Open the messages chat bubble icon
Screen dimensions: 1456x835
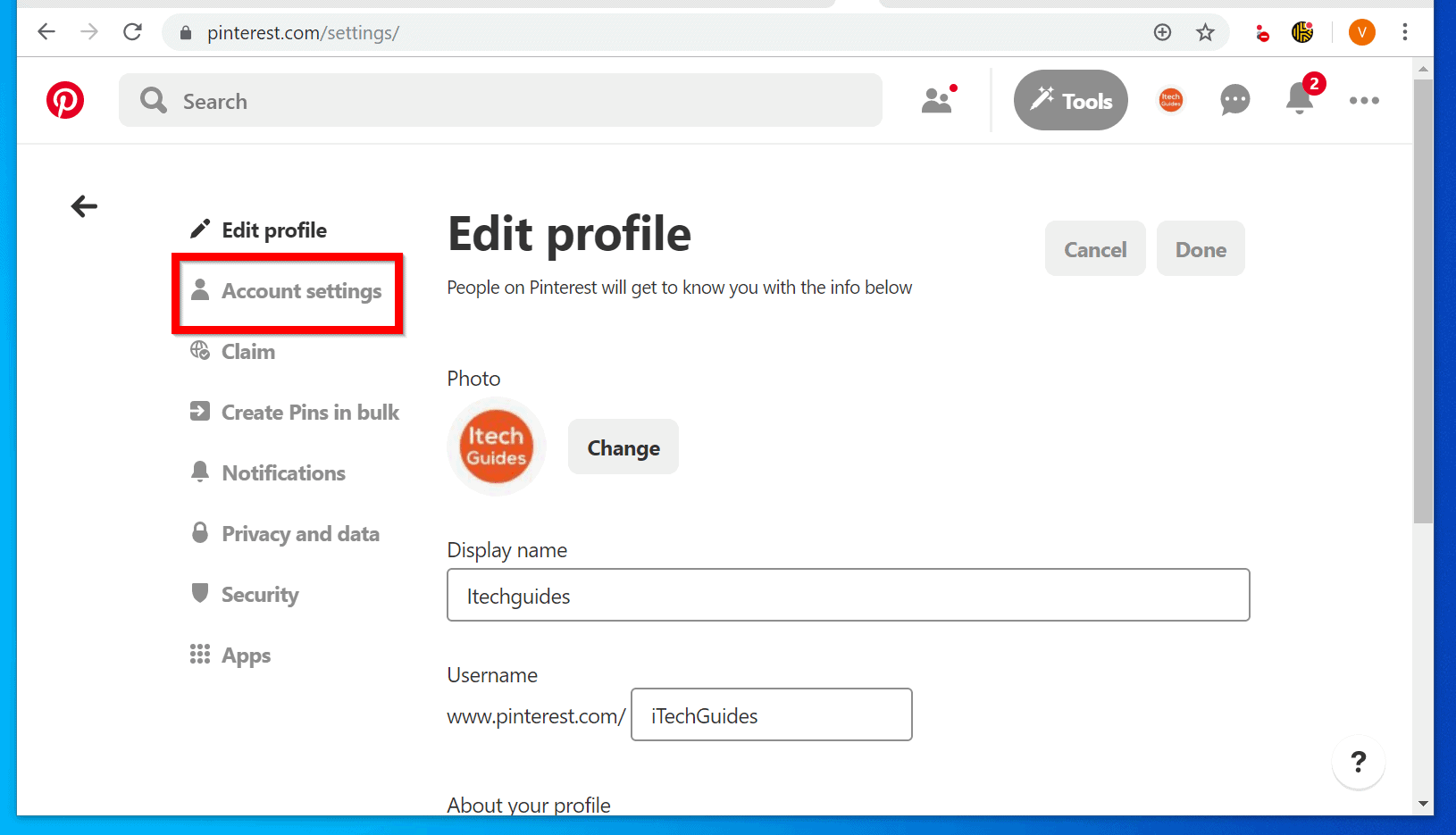click(1235, 100)
